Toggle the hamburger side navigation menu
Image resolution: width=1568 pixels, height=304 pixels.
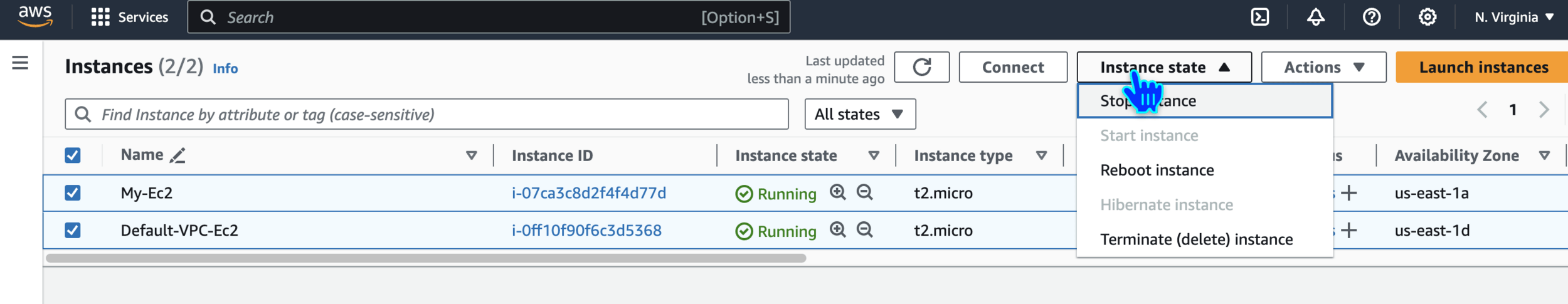(x=20, y=63)
